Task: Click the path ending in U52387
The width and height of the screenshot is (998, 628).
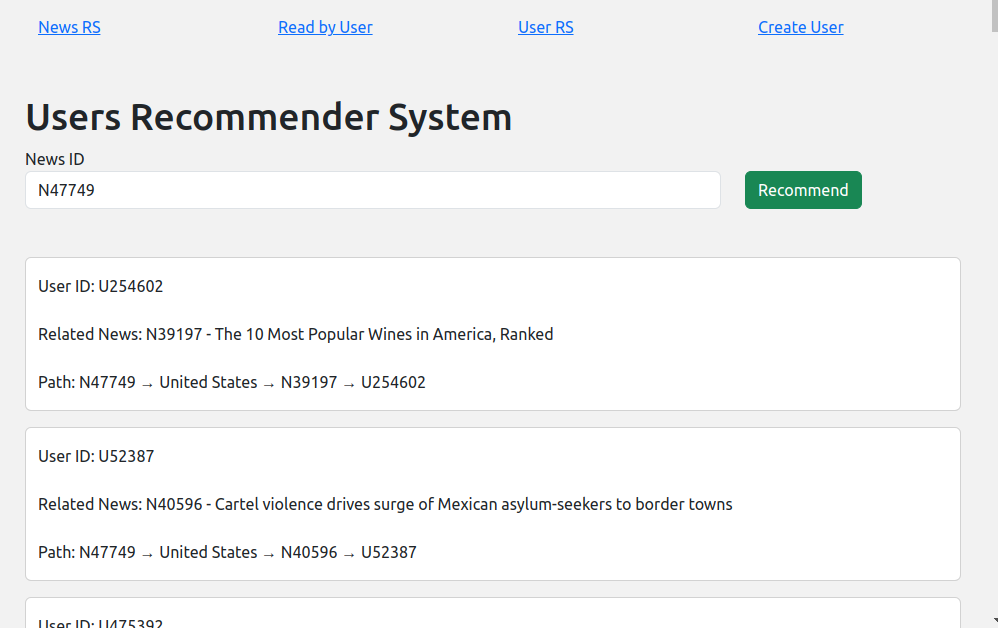Action: 227,552
